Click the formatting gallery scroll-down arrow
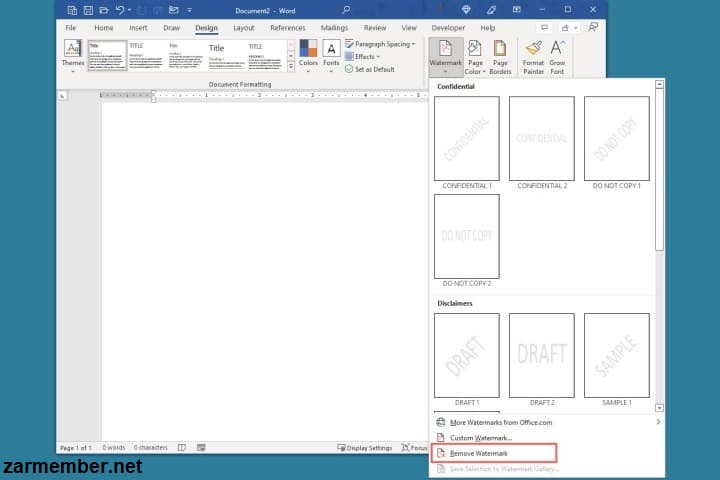 pos(291,56)
